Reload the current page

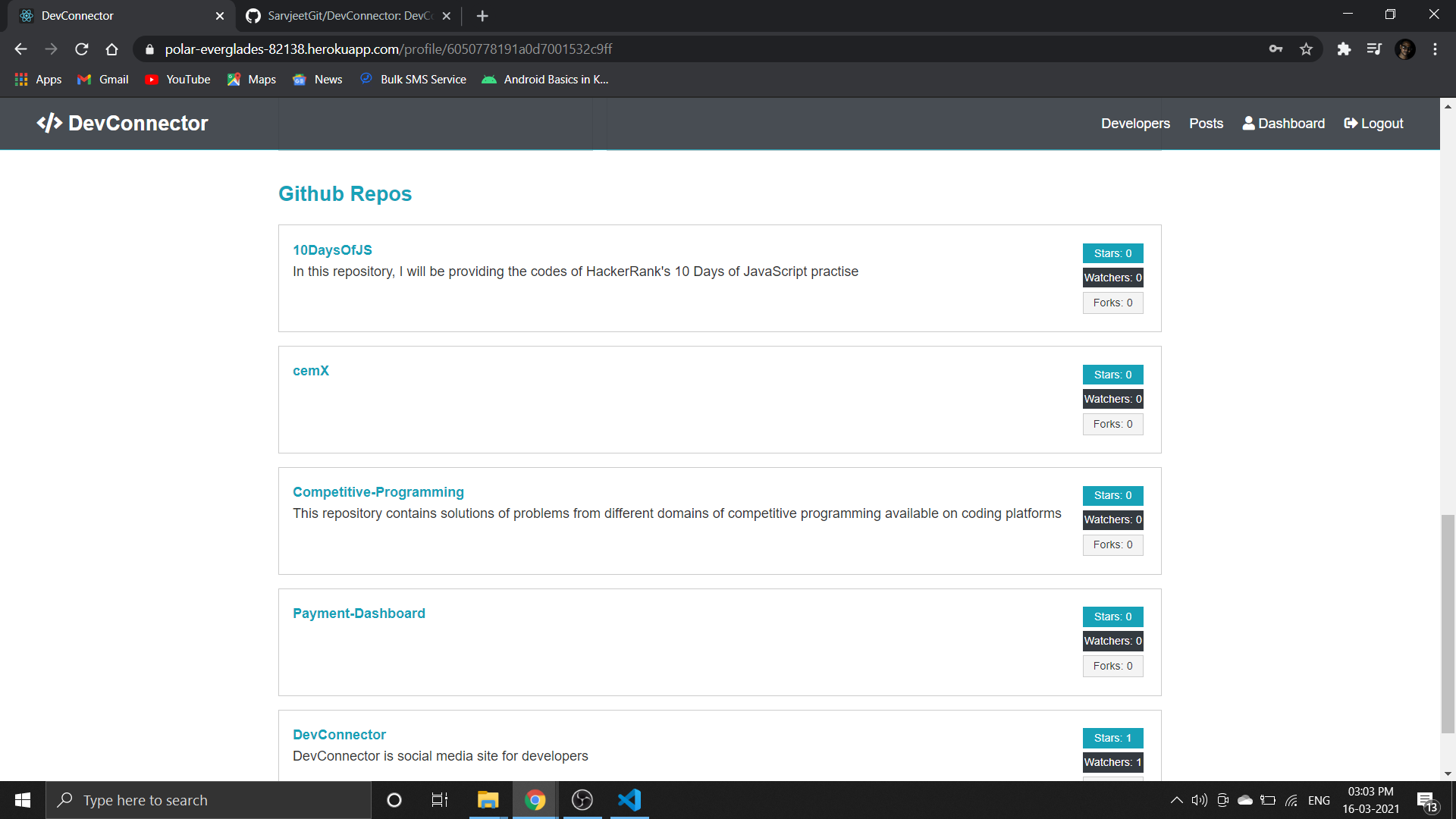[x=81, y=49]
